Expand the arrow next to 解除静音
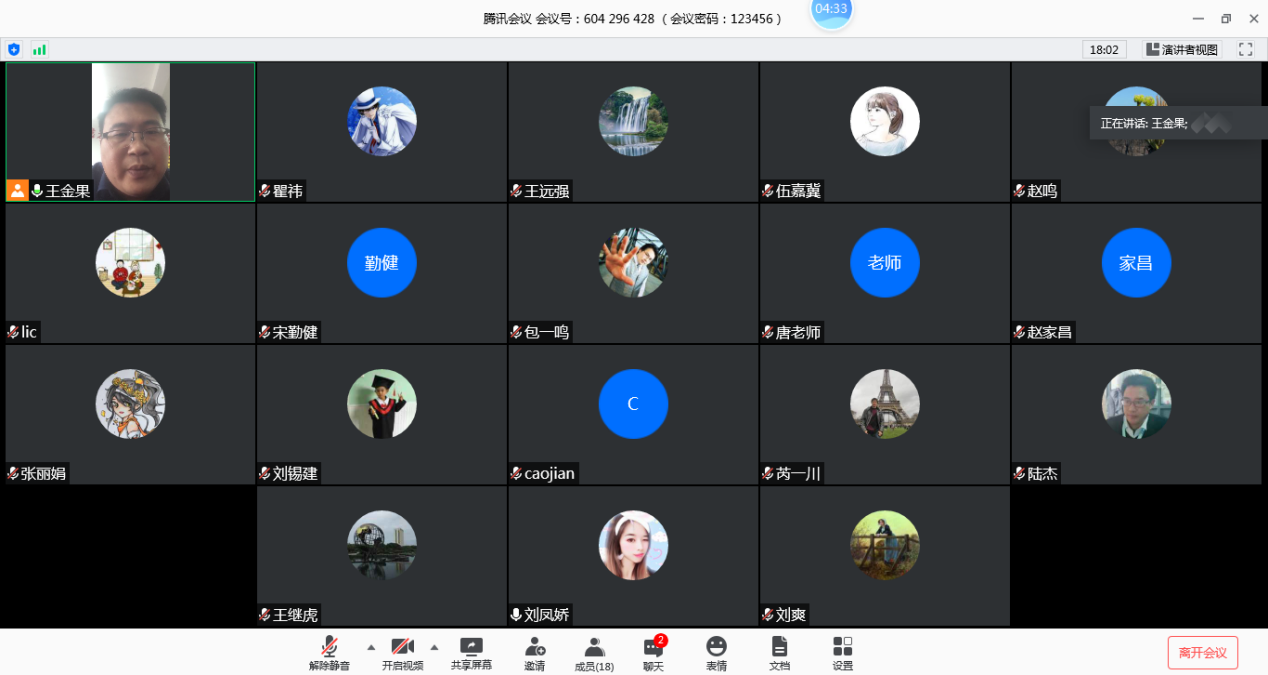1268x675 pixels. point(371,646)
